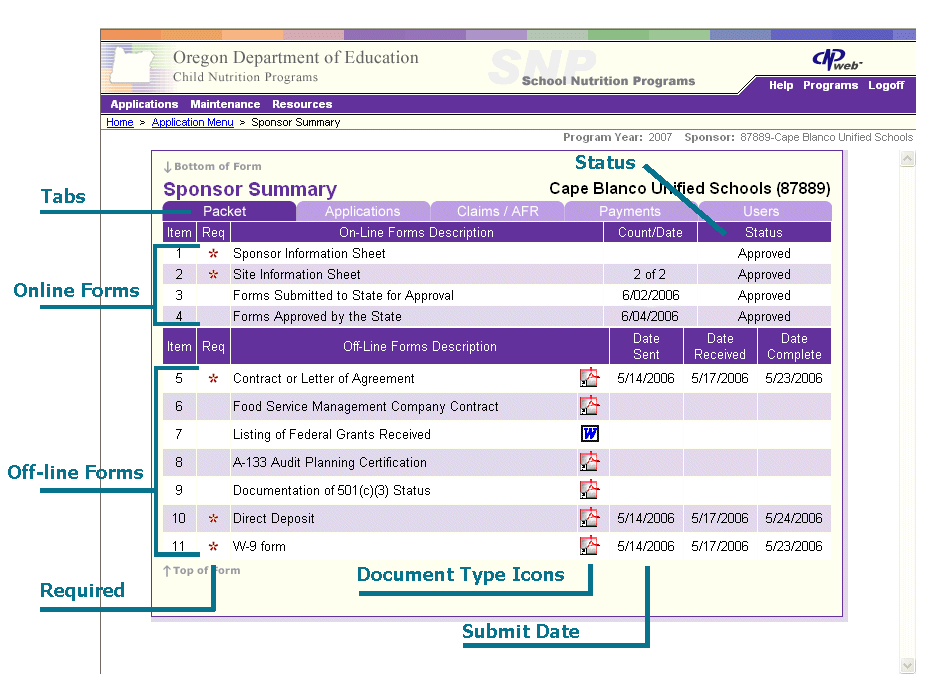936x694 pixels.
Task: Click required asterisk for Contract or Letter
Action: click(213, 378)
